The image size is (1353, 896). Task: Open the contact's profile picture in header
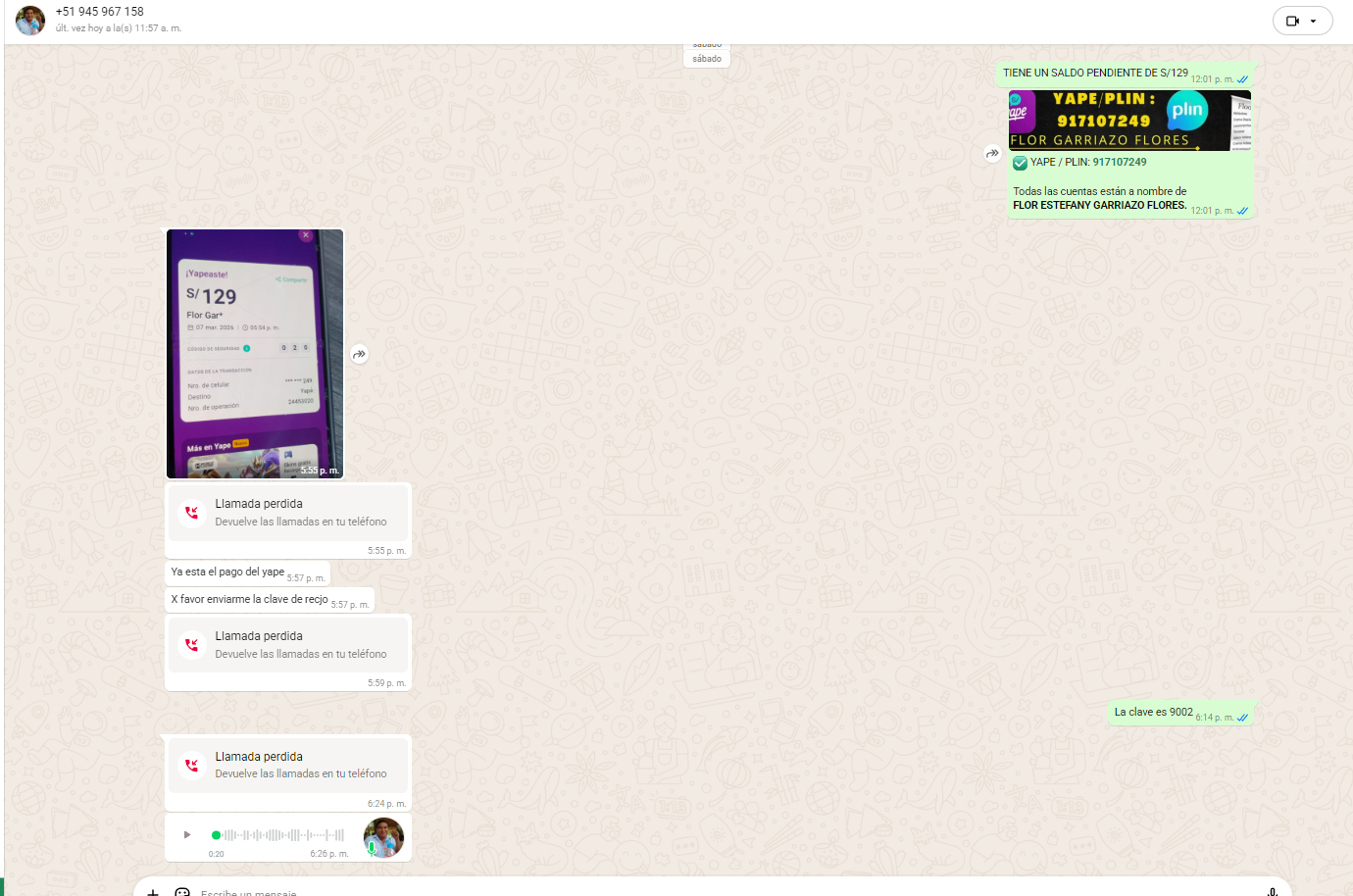pyautogui.click(x=30, y=20)
